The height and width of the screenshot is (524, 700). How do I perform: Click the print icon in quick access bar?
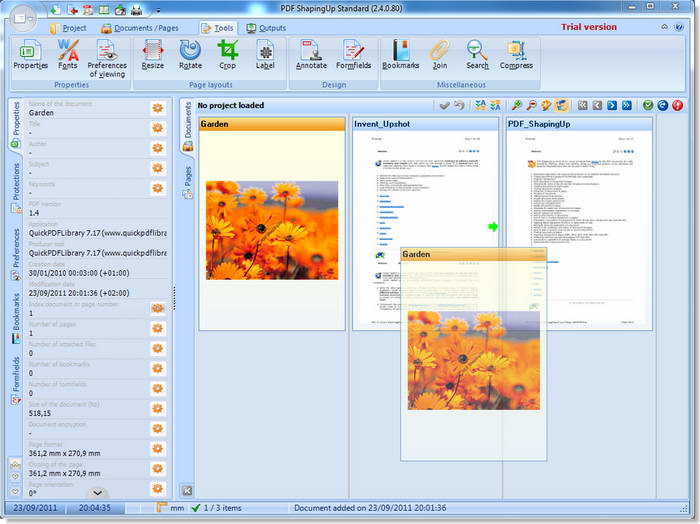pos(137,9)
